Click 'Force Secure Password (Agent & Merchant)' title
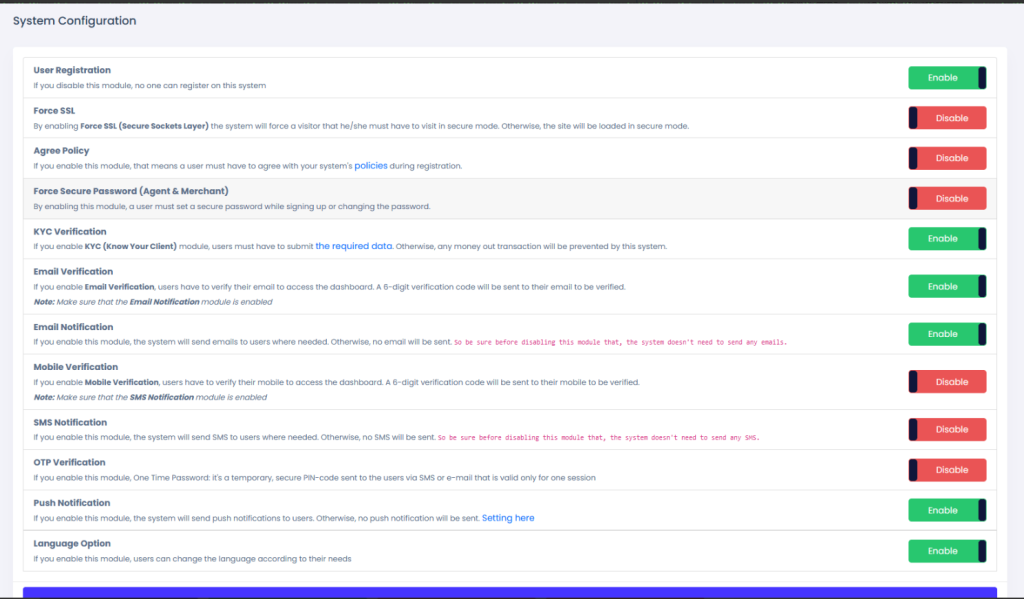The height and width of the screenshot is (599, 1024). tap(131, 191)
